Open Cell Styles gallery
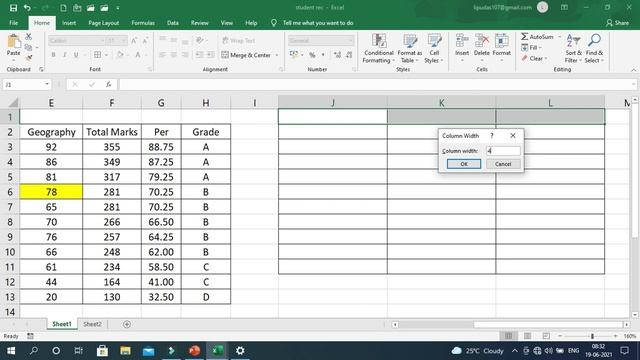The height and width of the screenshot is (360, 640). point(434,48)
